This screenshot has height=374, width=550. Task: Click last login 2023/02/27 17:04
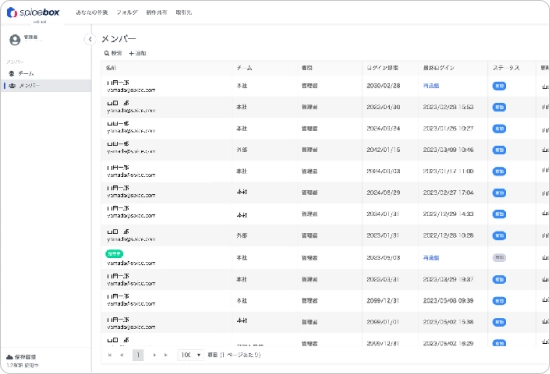[x=448, y=193]
